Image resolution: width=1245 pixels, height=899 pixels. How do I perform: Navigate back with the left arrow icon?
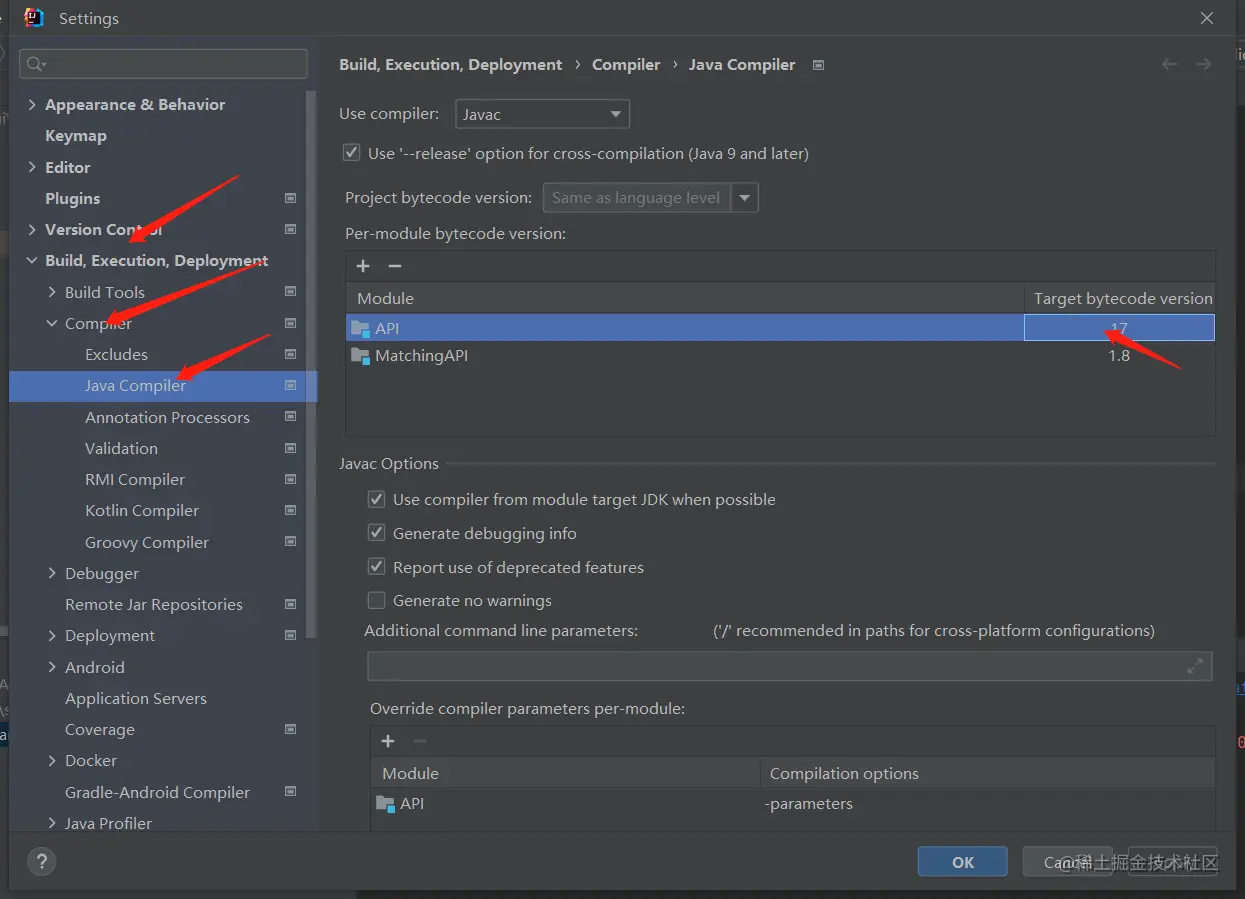pos(1169,65)
